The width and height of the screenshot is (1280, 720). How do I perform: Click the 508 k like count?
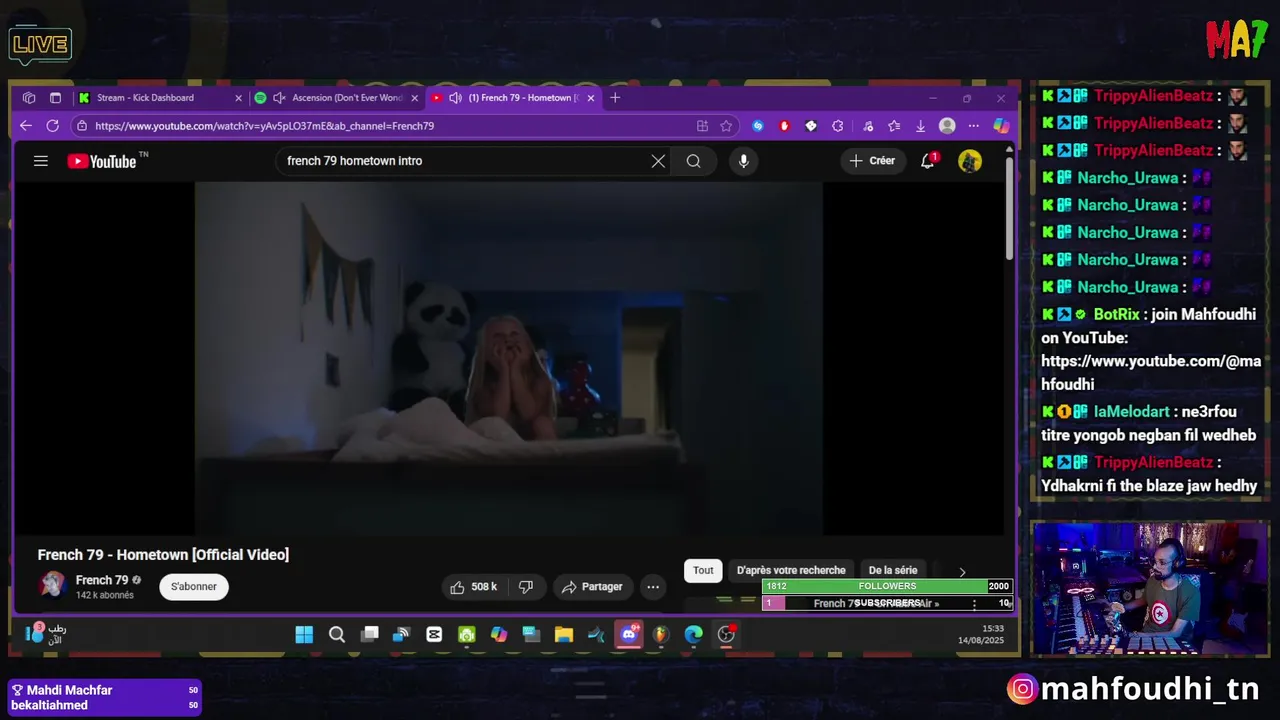[484, 587]
